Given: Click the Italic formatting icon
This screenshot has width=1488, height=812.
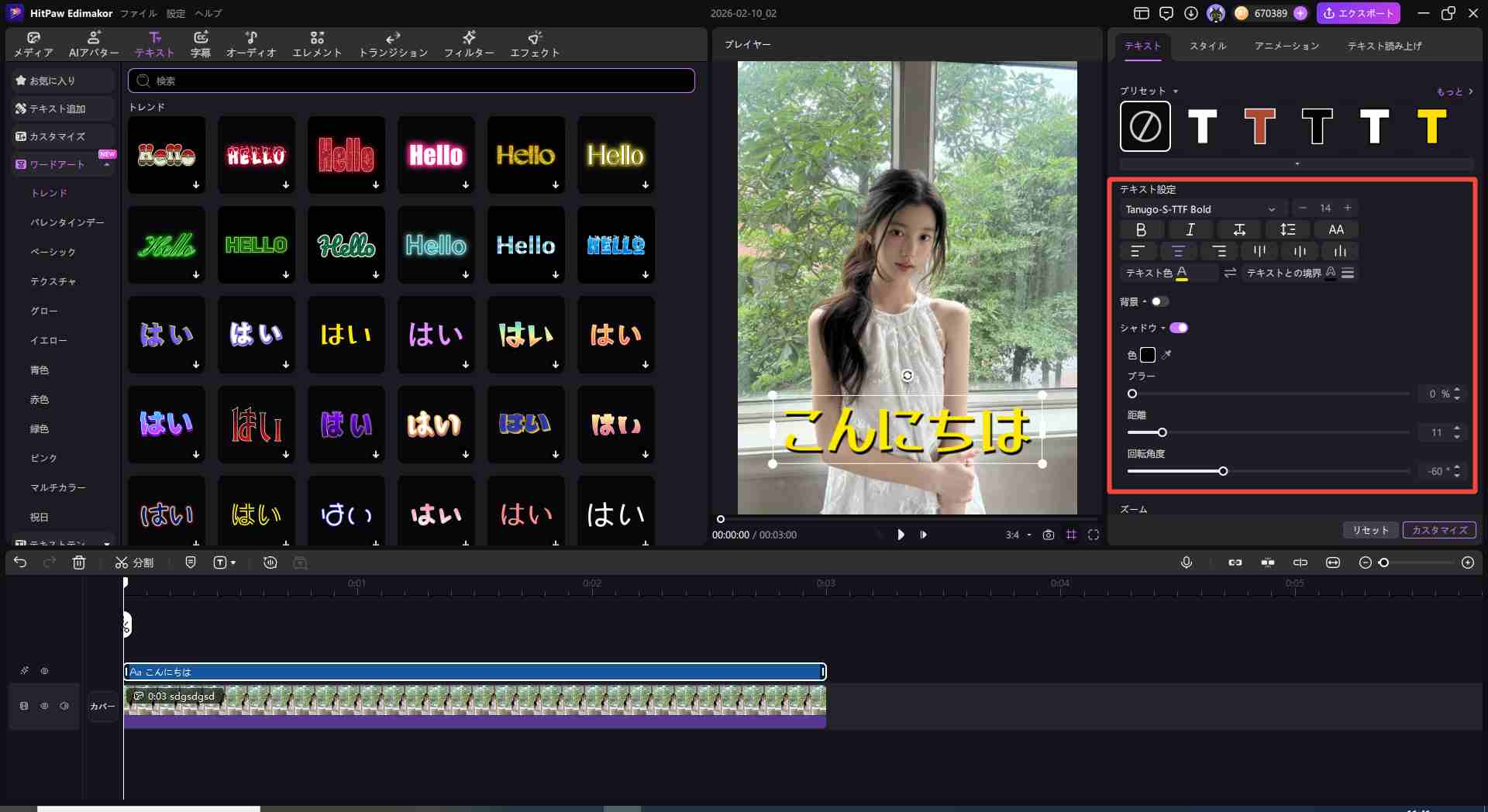Looking at the screenshot, I should (1190, 230).
